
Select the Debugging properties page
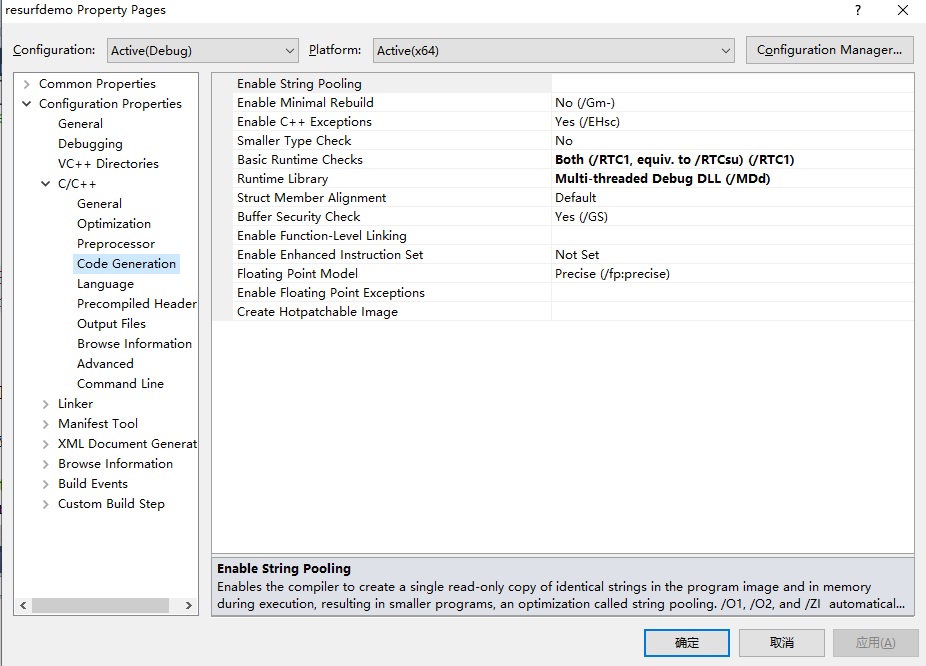(x=90, y=144)
